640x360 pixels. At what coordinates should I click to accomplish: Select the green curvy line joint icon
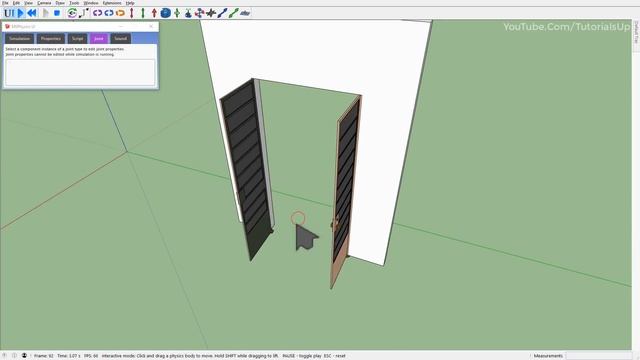tap(233, 13)
